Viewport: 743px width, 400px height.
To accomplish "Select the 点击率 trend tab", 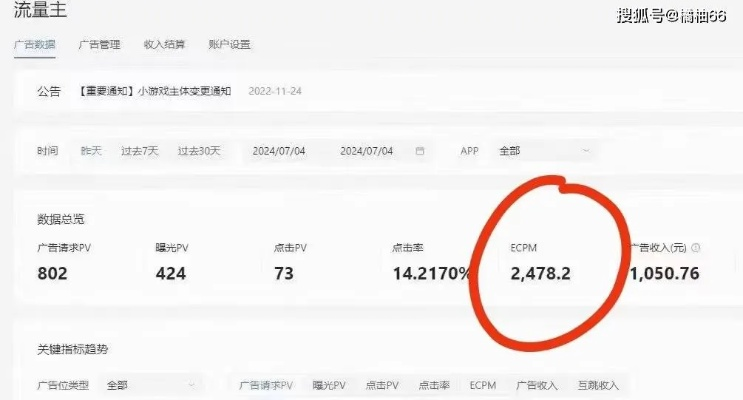I will (434, 385).
